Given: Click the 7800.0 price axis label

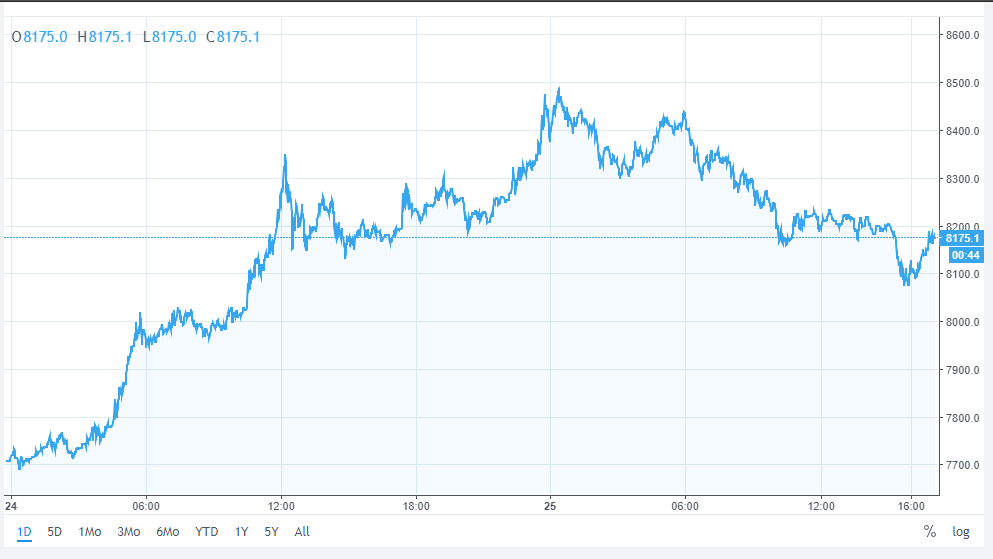Looking at the screenshot, I should pos(963,418).
